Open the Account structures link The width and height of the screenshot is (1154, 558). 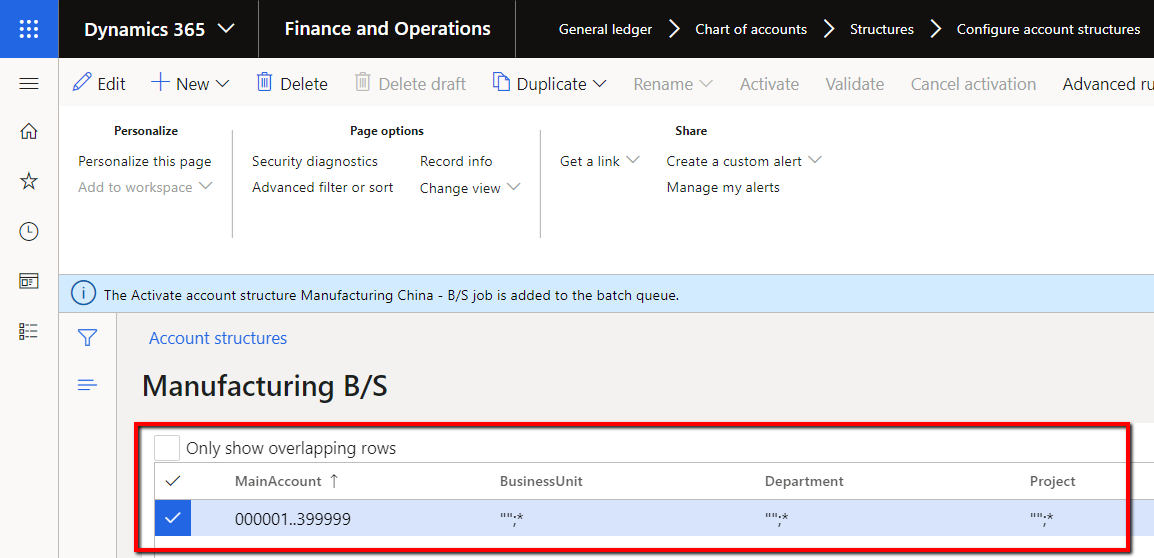tap(218, 338)
